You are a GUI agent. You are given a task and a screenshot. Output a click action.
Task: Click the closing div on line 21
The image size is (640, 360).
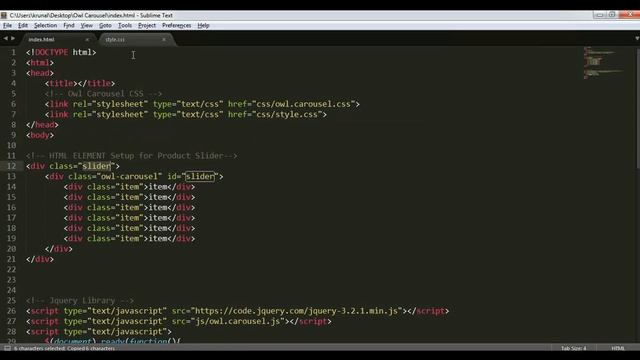pos(40,259)
